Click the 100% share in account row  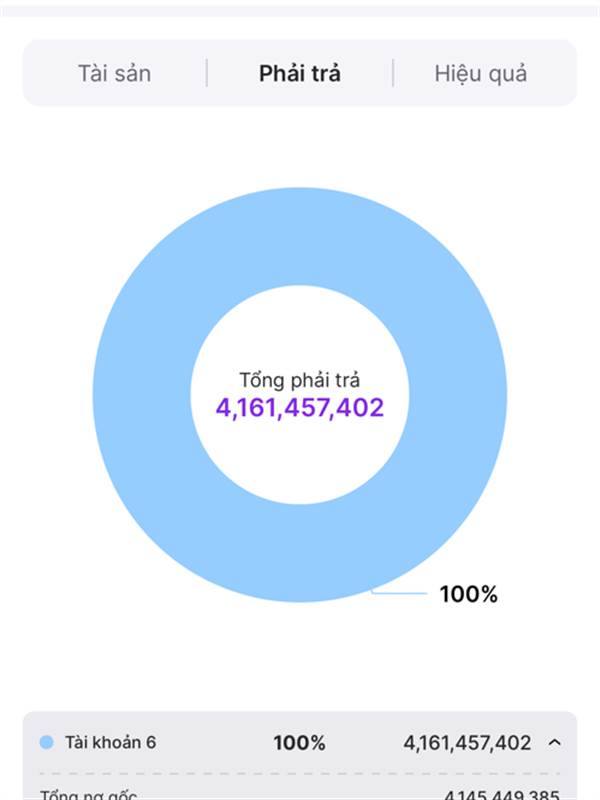point(299,743)
